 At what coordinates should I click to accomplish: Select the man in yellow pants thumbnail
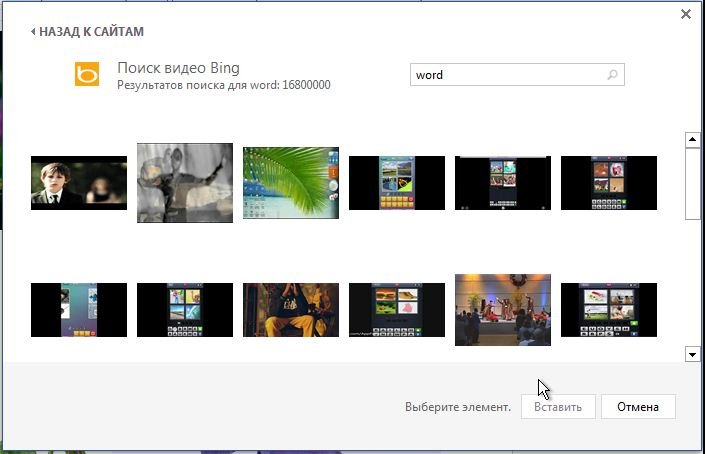[x=291, y=310]
